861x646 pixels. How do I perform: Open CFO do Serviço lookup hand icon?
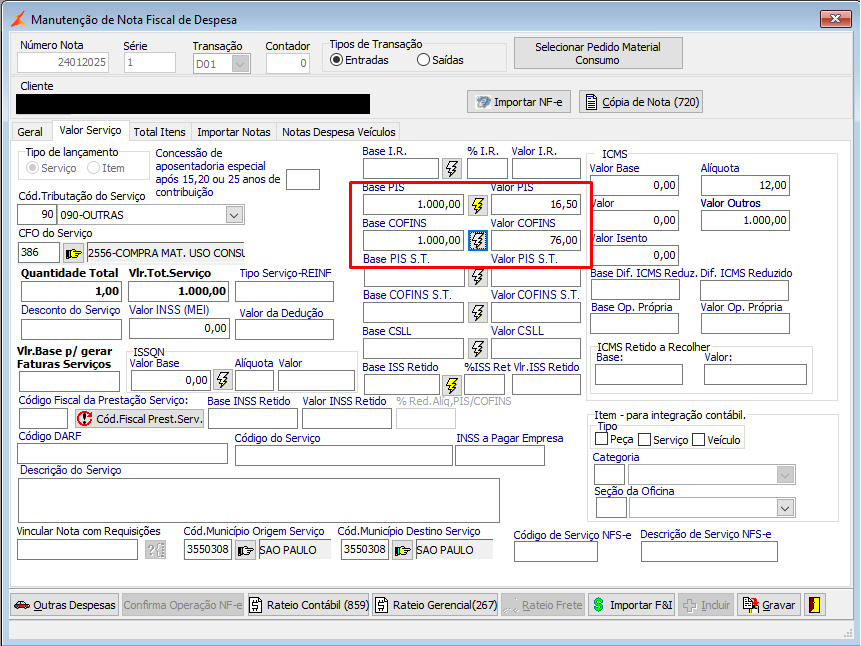click(74, 253)
